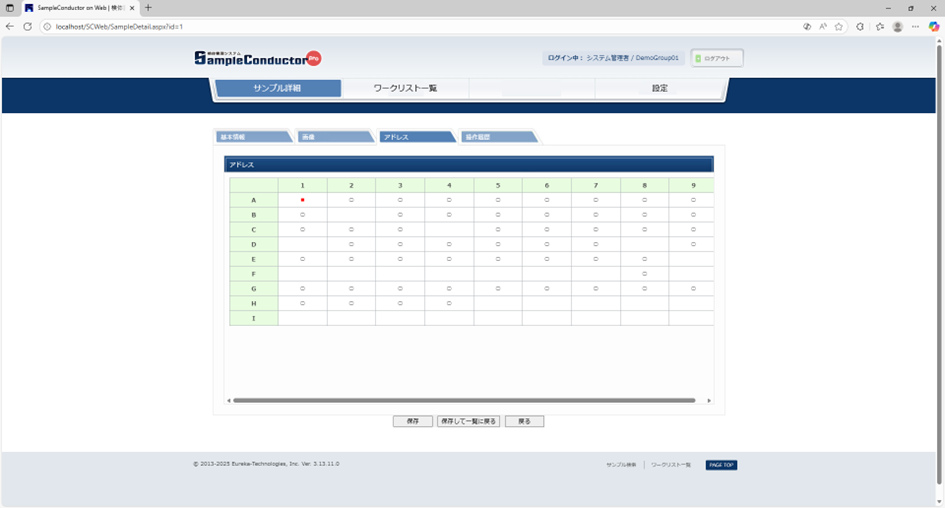The image size is (945, 508).
Task: Switch to the 操作履歴 tab
Action: point(497,137)
